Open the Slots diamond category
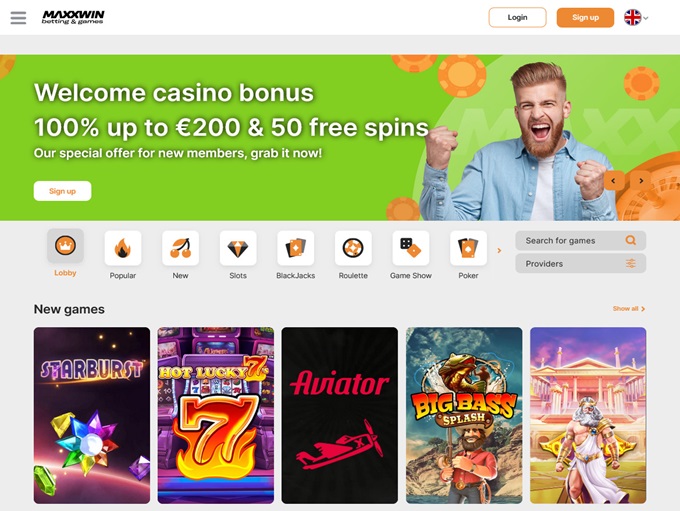 (238, 248)
